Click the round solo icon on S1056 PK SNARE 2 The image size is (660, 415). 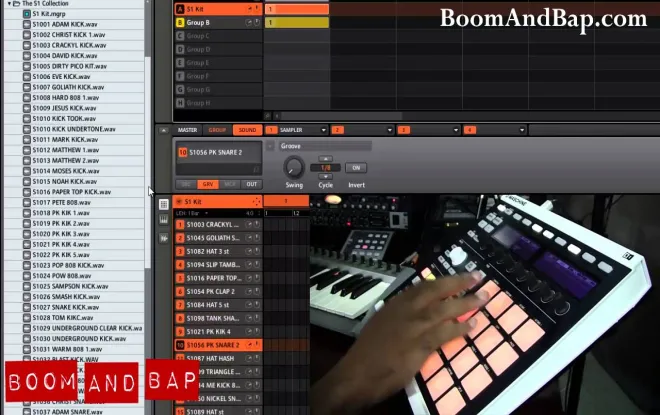[249, 345]
